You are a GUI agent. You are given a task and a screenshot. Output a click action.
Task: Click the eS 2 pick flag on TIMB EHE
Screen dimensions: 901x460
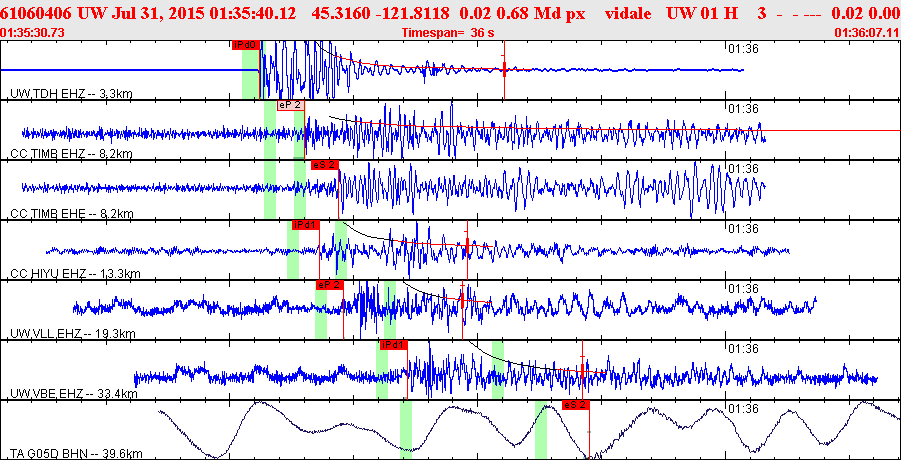click(325, 165)
